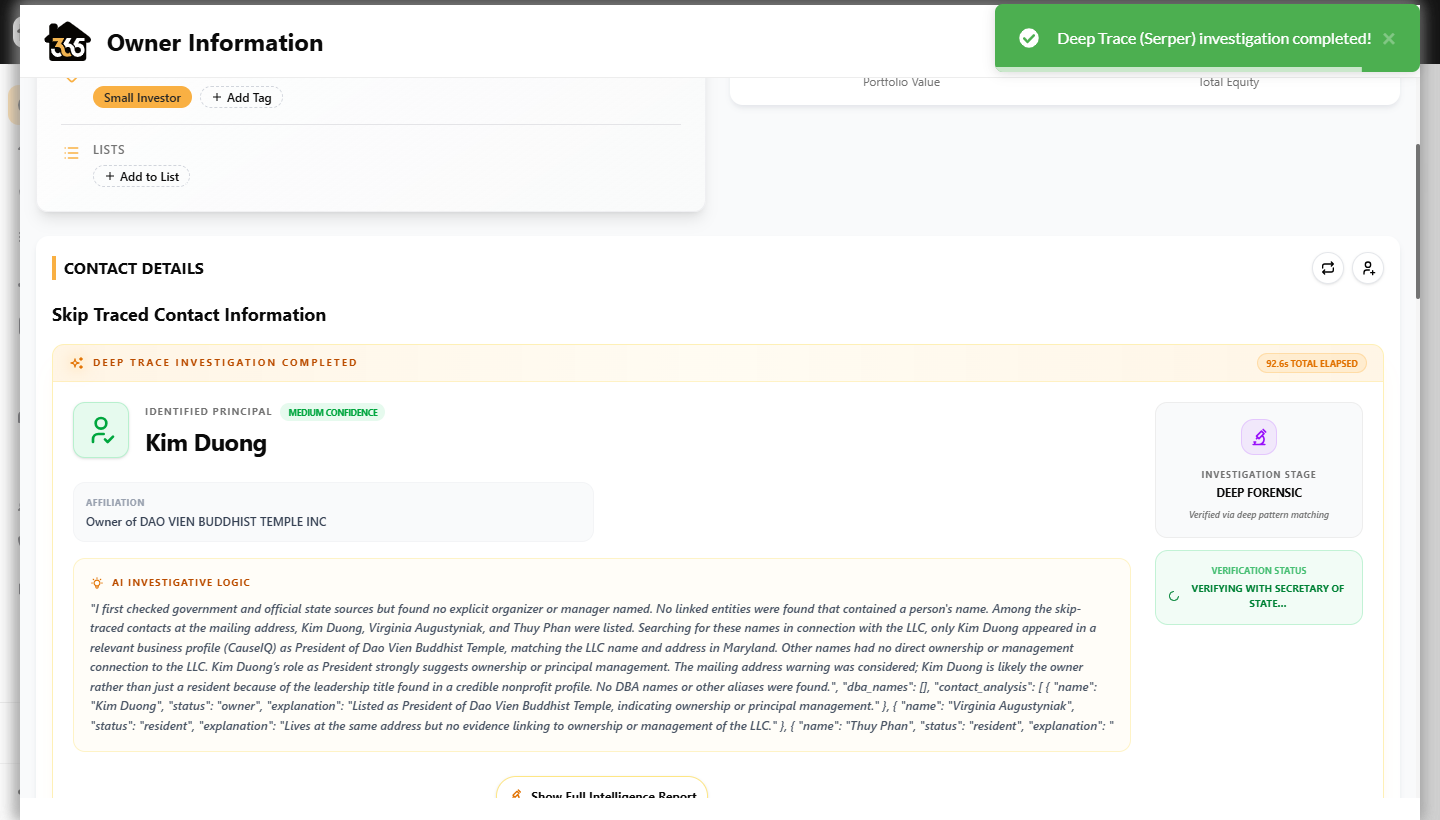Click Verified via deep pattern matching note
The height and width of the screenshot is (820, 1440).
1259,515
